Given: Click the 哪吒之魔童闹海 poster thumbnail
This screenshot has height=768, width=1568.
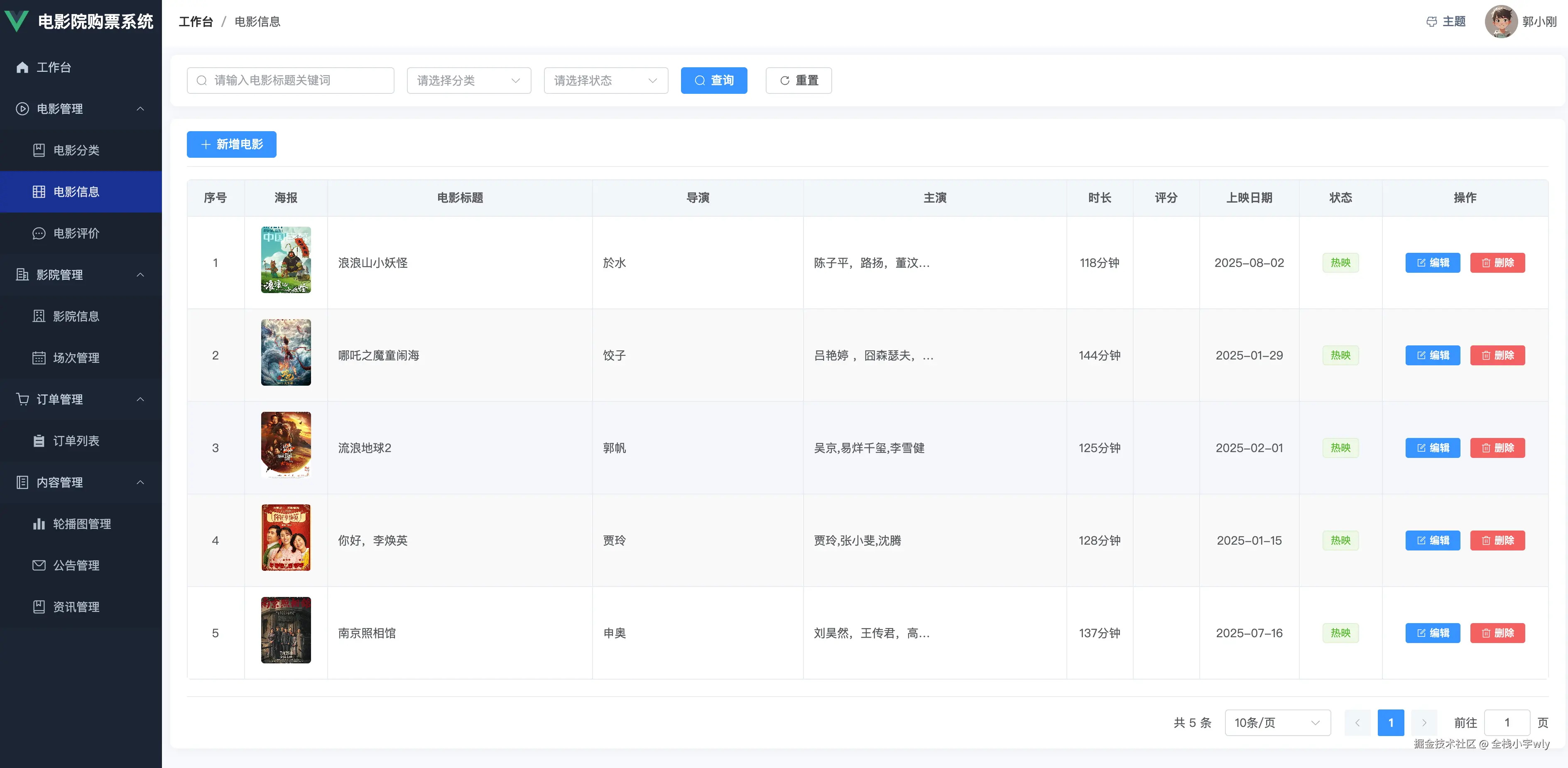Looking at the screenshot, I should point(285,352).
